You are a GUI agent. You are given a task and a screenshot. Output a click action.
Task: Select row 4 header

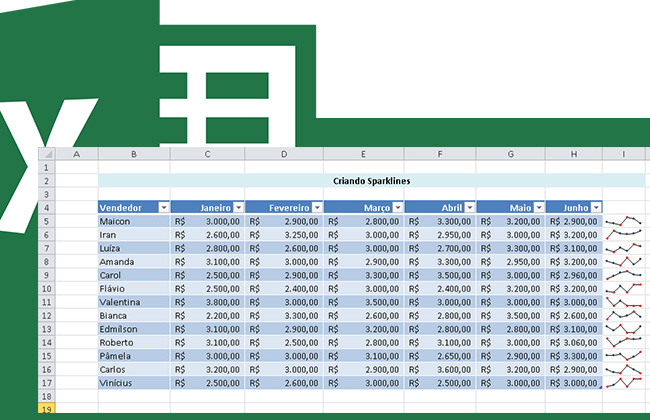(47, 208)
